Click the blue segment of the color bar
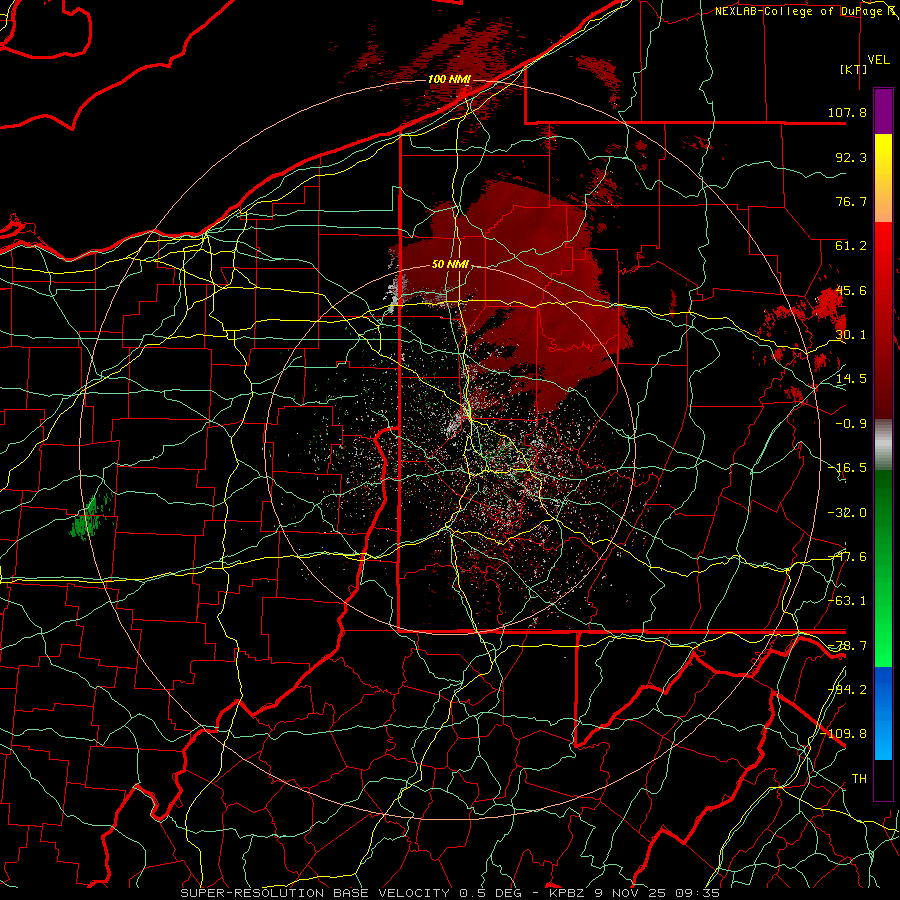900x900 pixels. pyautogui.click(x=883, y=713)
